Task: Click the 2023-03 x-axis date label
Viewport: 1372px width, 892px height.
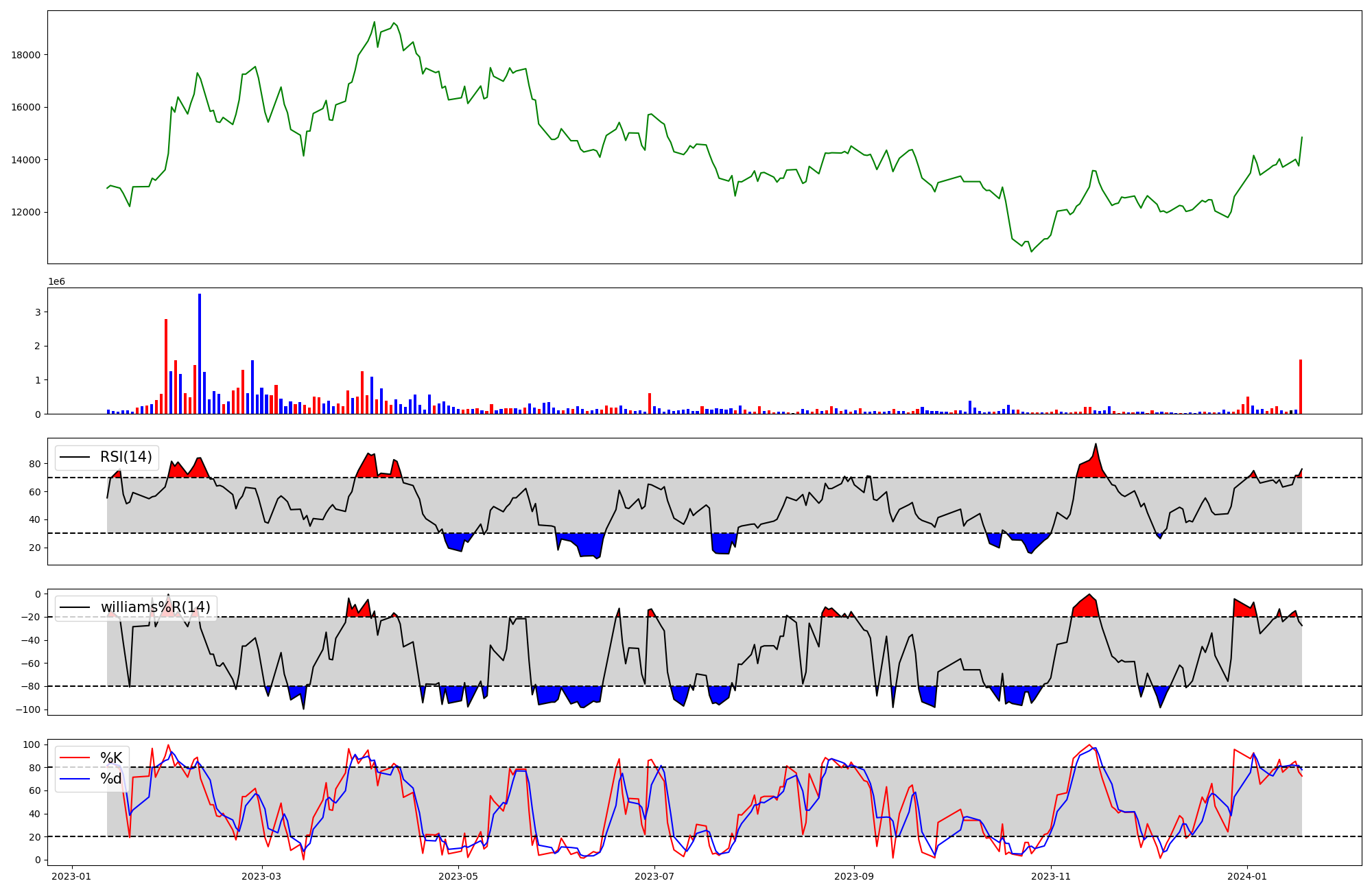Action: 262,876
